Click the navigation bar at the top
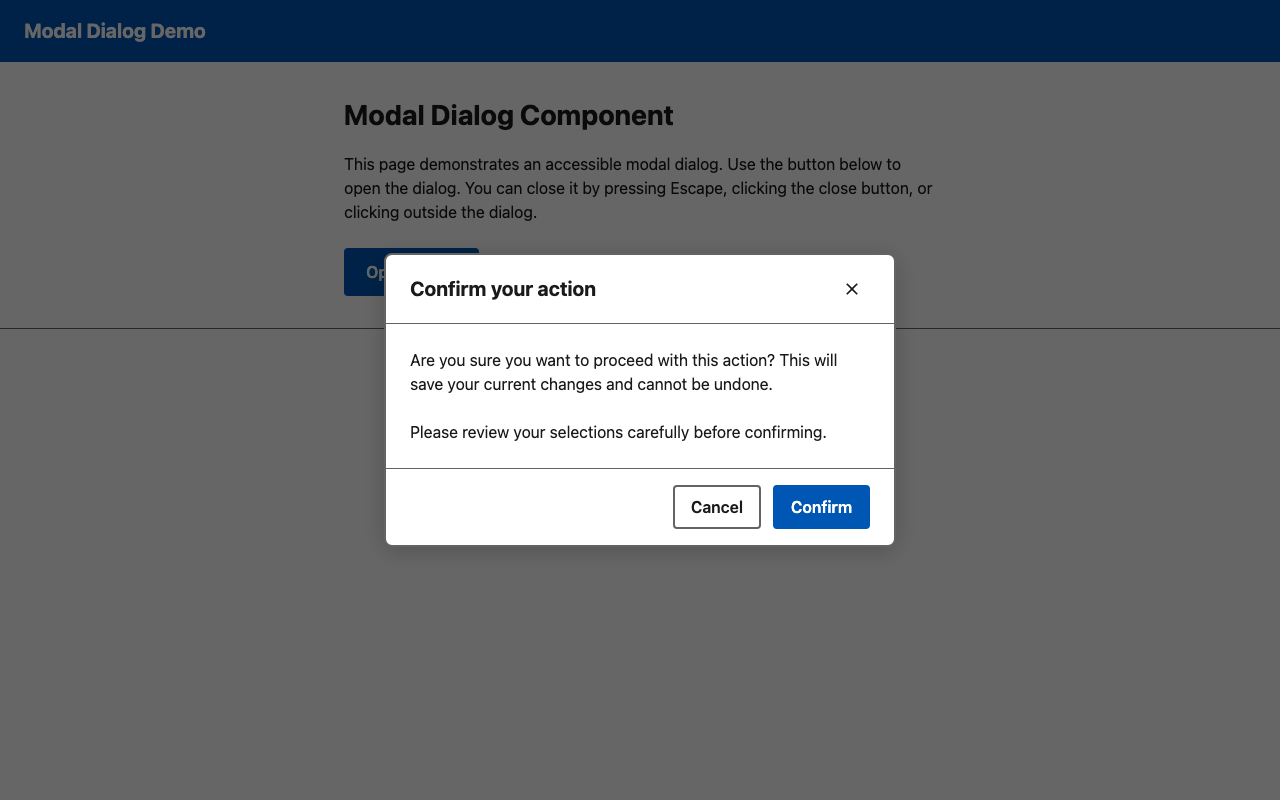The height and width of the screenshot is (800, 1280). [640, 31]
